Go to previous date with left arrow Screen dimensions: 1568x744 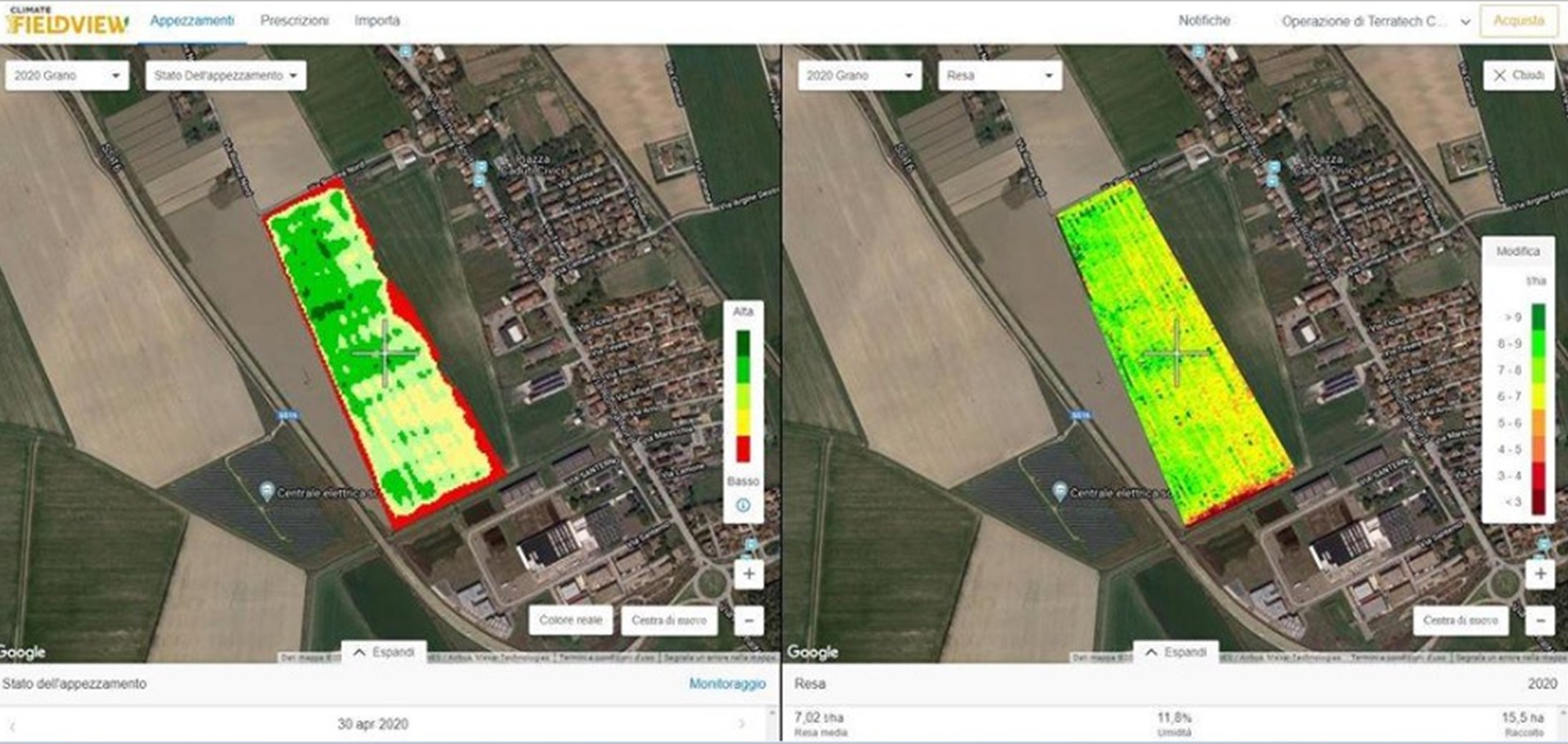12,725
